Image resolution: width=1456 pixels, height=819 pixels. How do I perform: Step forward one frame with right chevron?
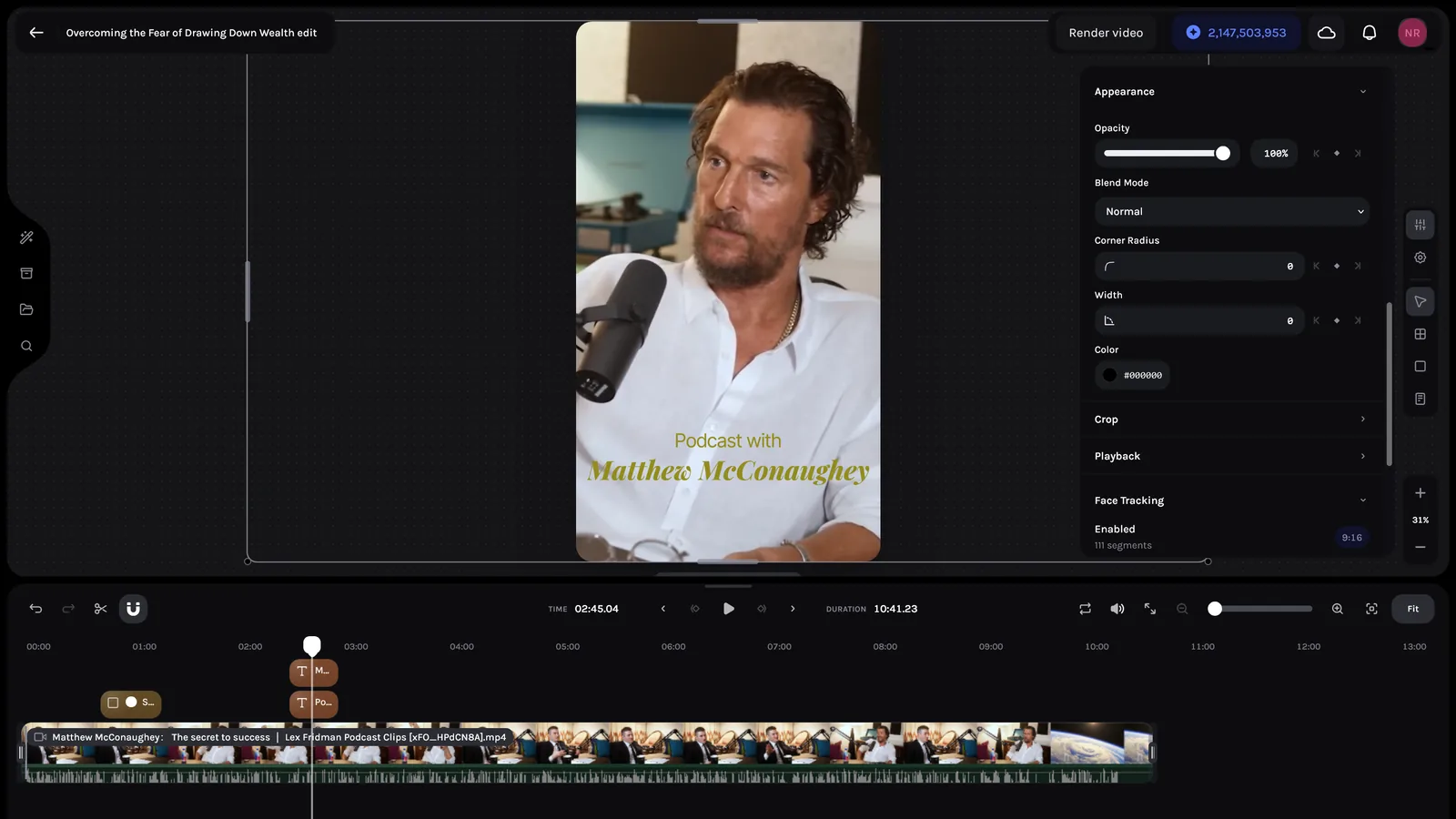pos(793,609)
